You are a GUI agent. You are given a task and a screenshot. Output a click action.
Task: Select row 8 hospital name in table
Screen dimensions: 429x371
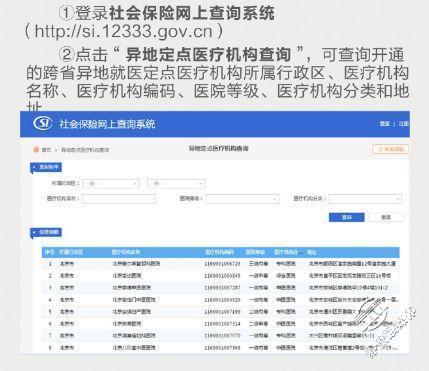134,348
